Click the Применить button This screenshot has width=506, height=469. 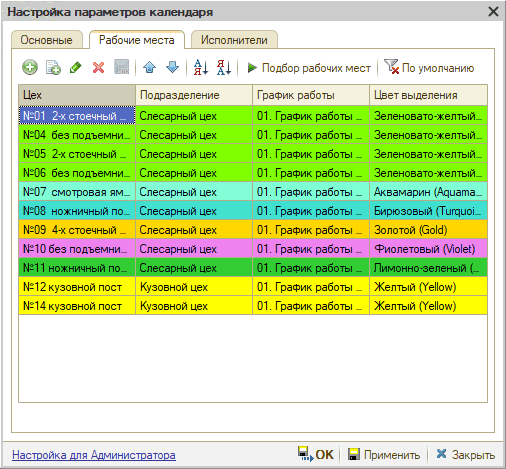point(384,455)
